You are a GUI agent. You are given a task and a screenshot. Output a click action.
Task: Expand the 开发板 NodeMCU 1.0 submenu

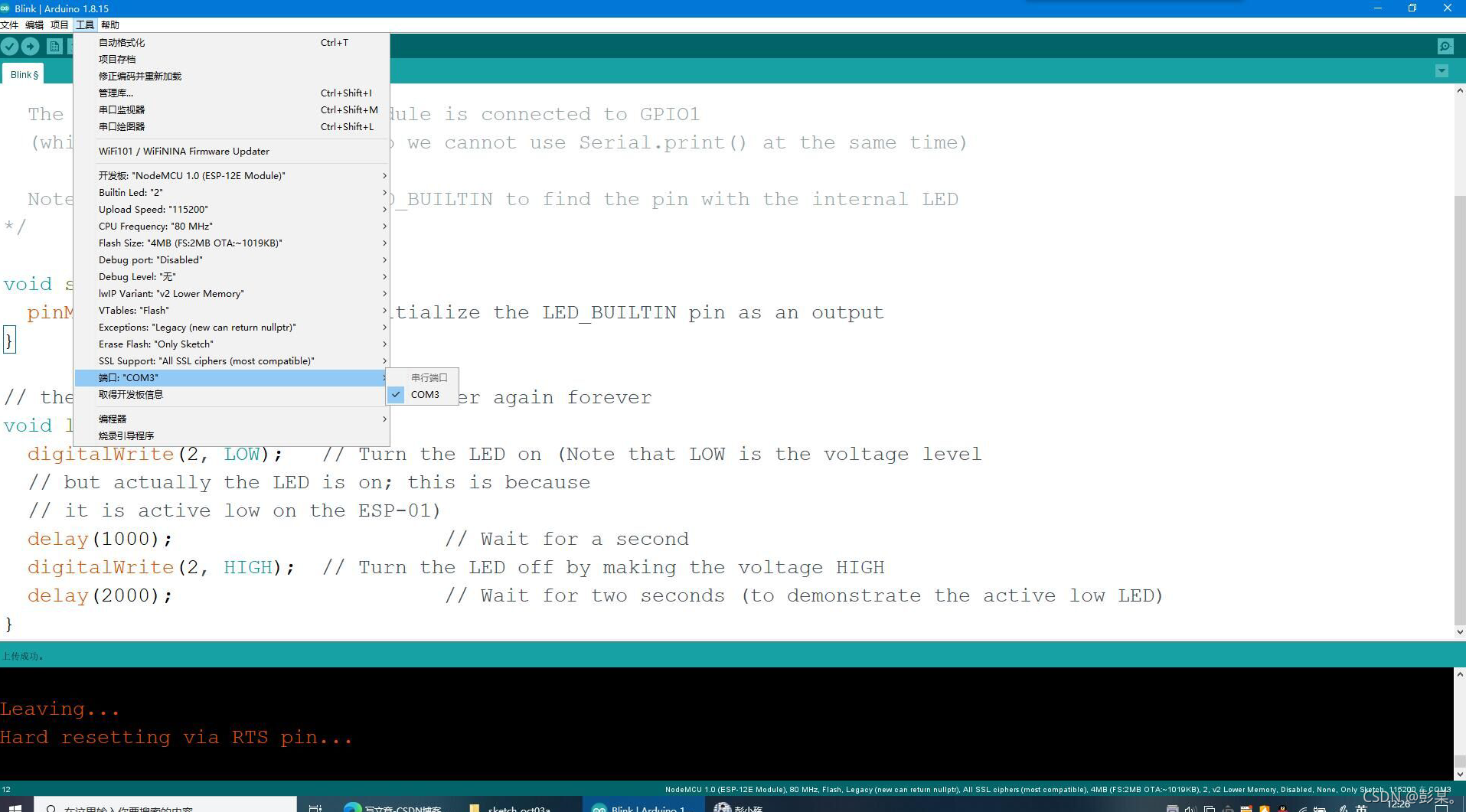coord(232,176)
